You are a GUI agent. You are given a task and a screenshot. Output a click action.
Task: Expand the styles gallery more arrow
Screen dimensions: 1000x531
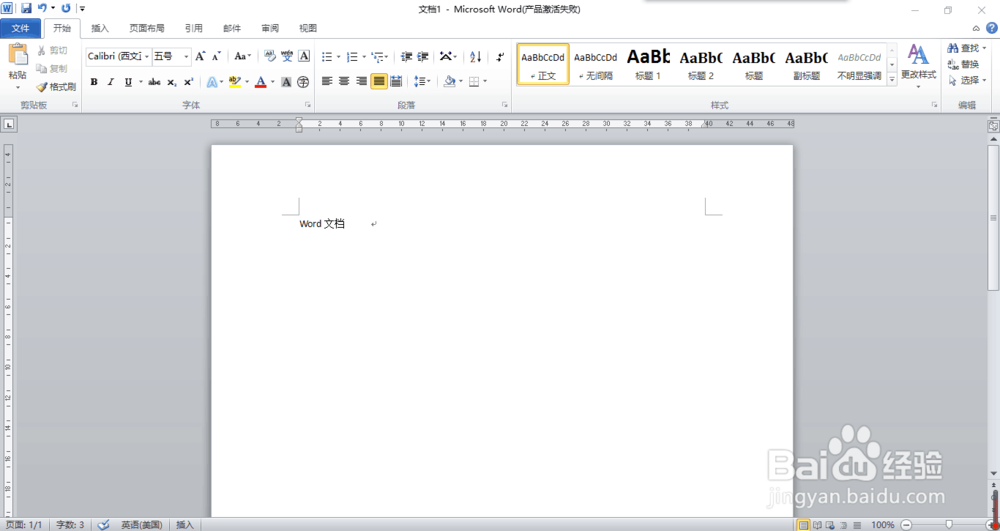coord(892,79)
